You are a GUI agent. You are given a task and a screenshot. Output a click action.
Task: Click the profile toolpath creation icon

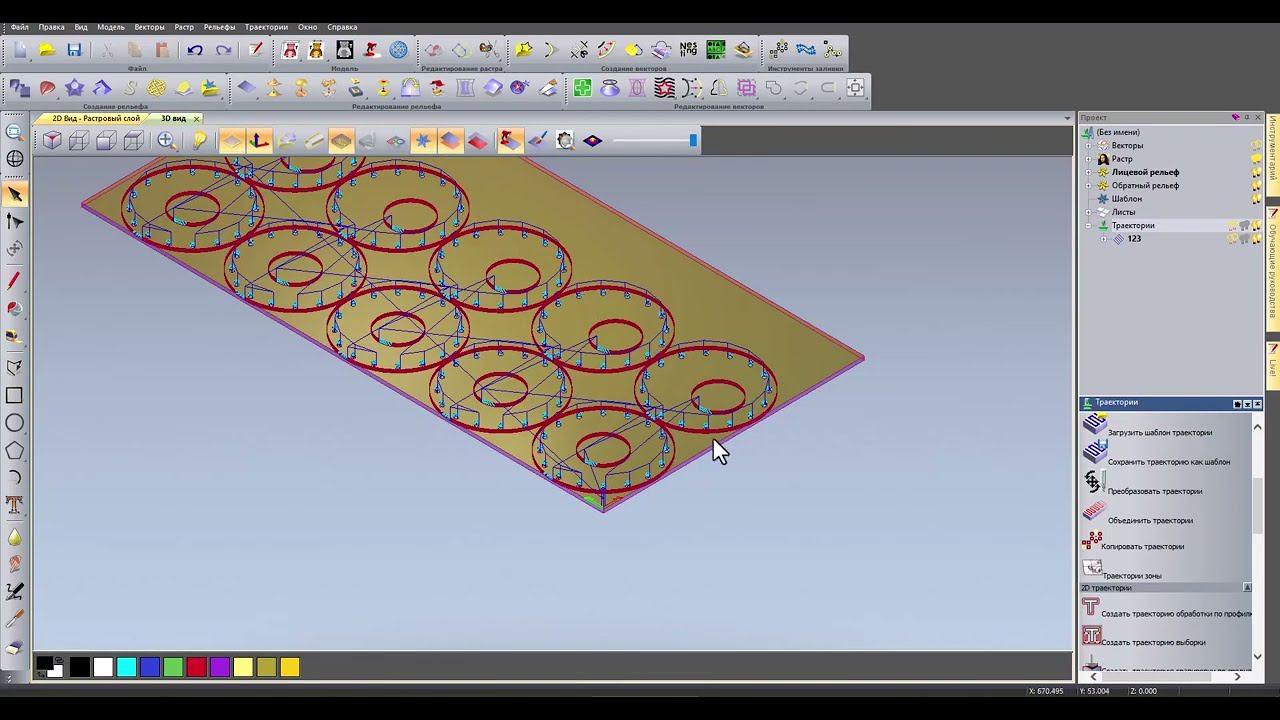[1091, 607]
